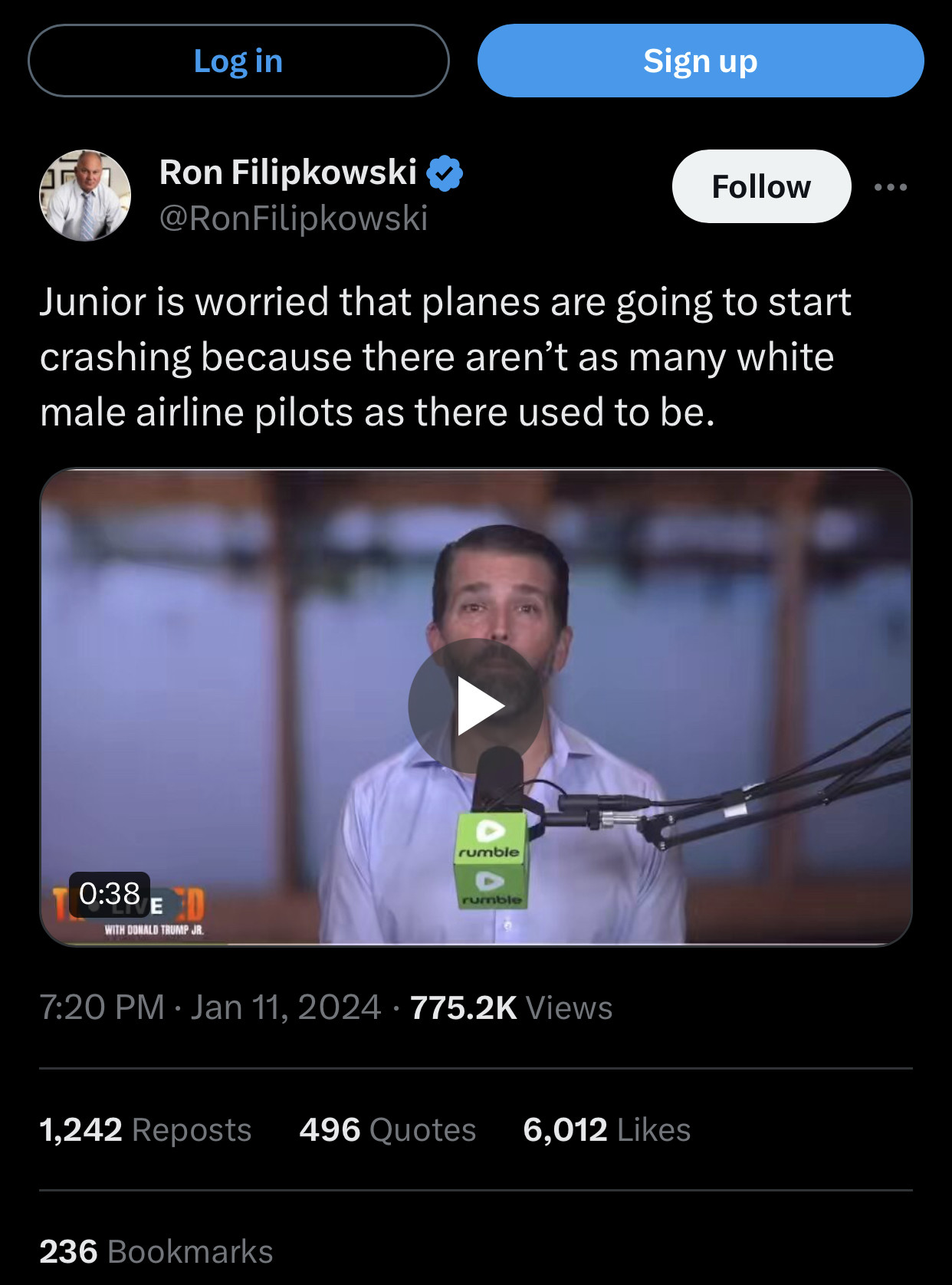Click the blue verified checkmark badge
The height and width of the screenshot is (1285, 952).
(445, 173)
